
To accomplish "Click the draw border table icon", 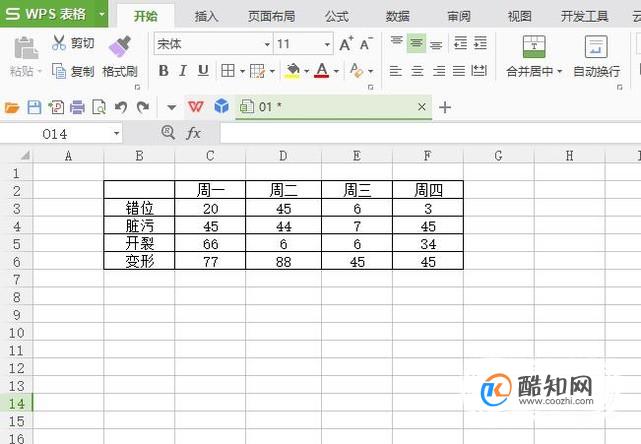I will click(x=257, y=71).
